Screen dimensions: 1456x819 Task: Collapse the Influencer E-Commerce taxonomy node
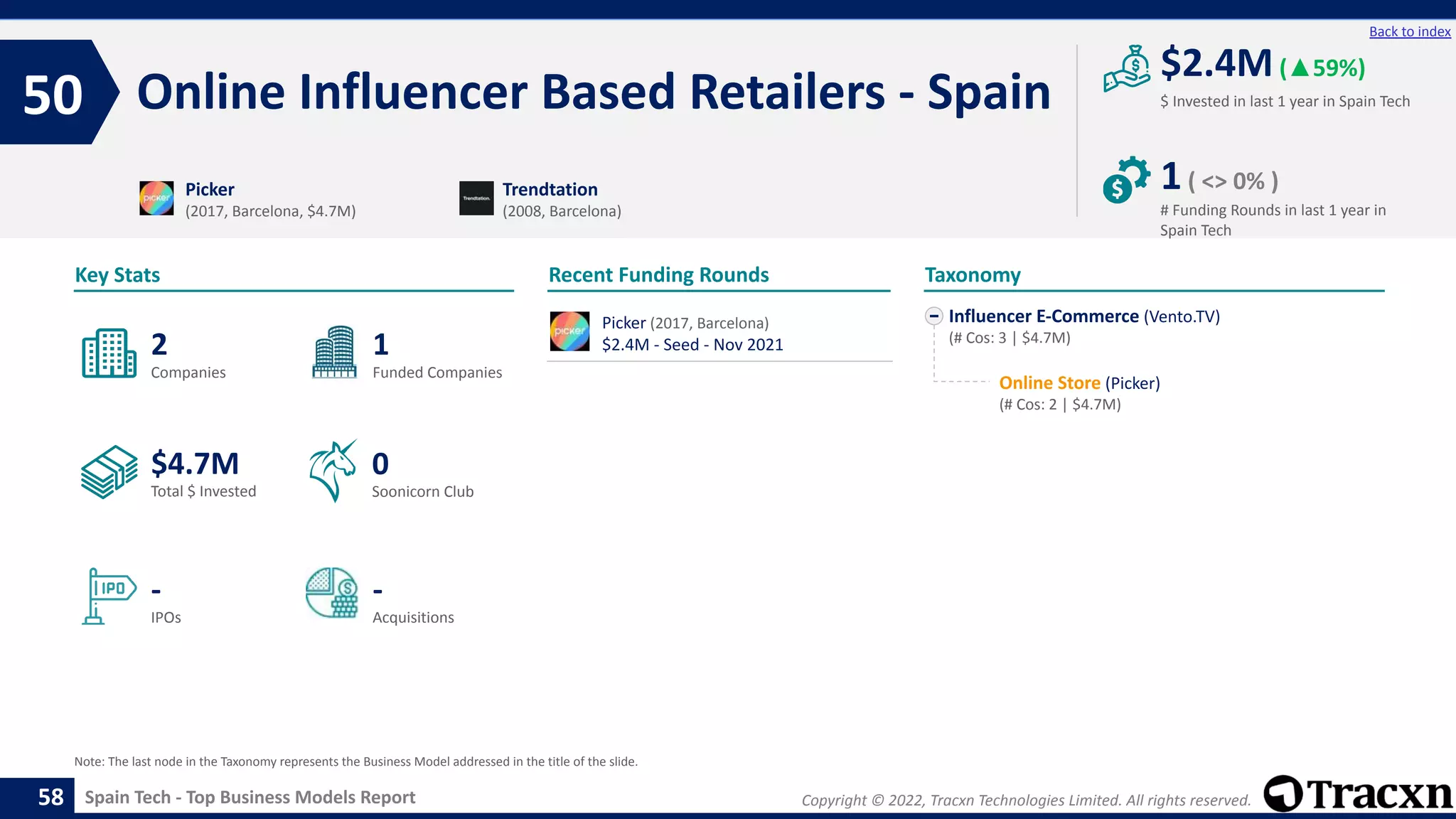(x=934, y=316)
